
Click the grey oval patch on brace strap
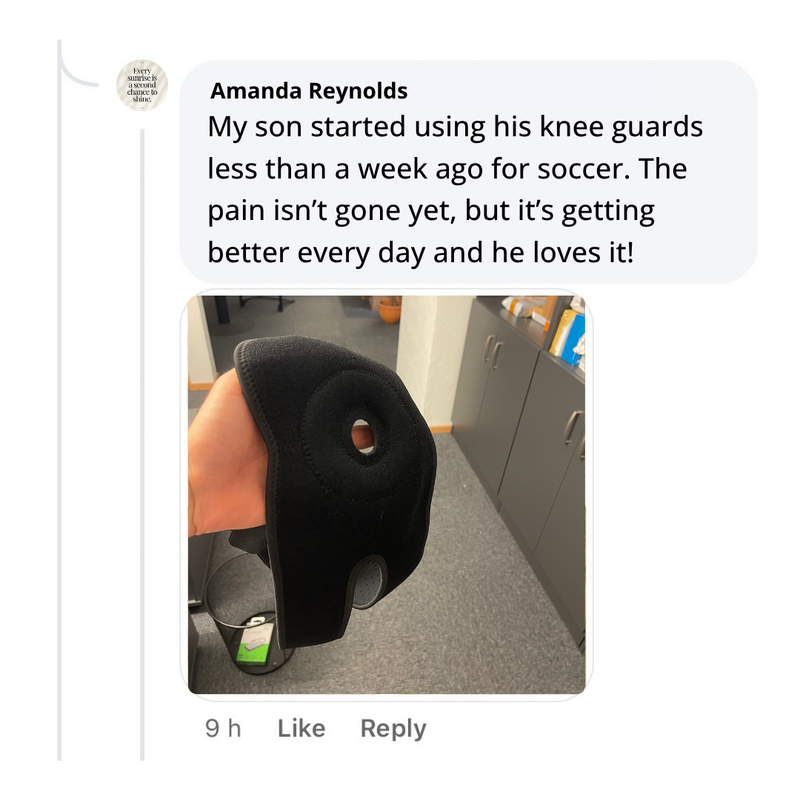(368, 584)
